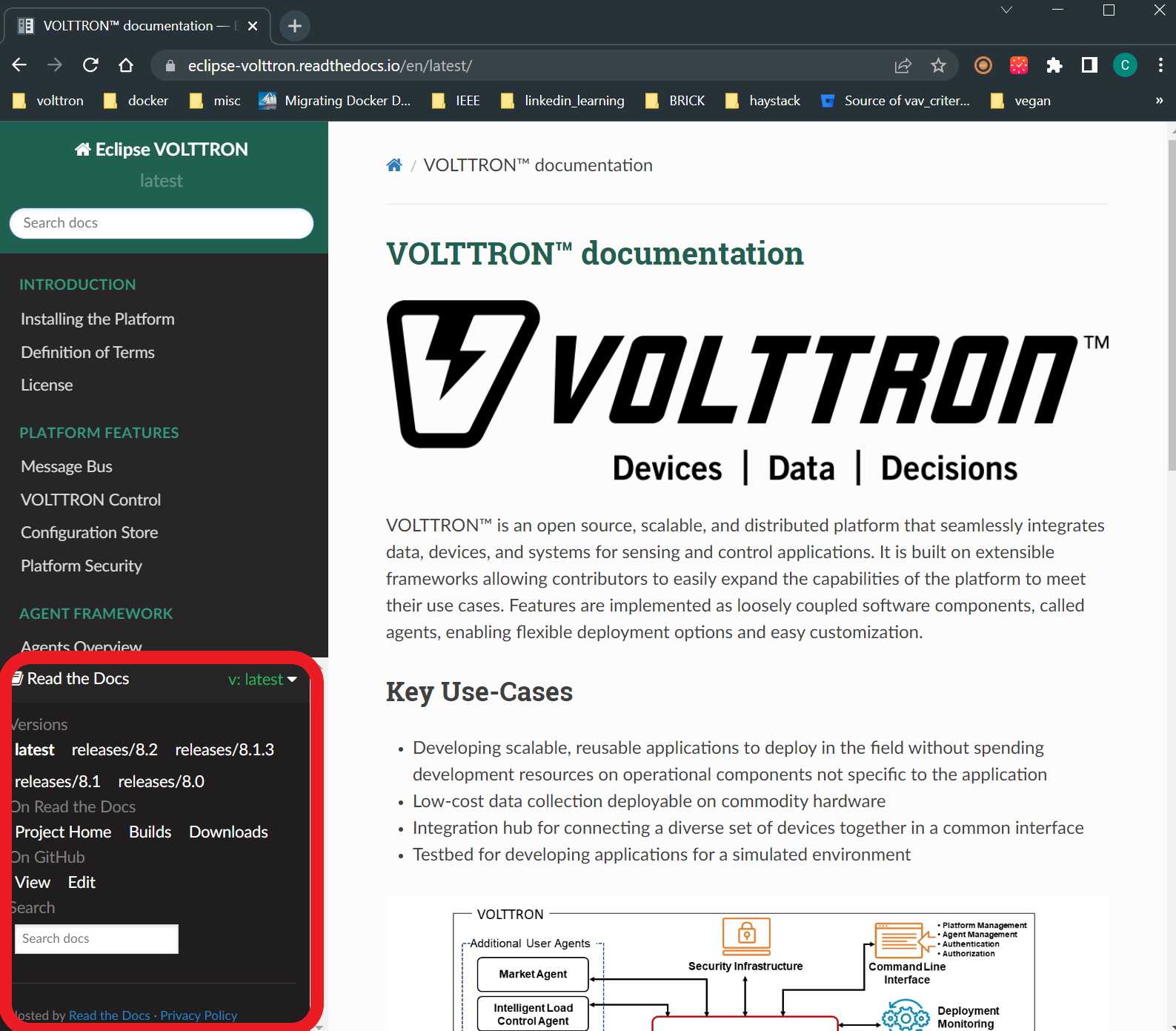The width and height of the screenshot is (1176, 1031).
Task: Open a new browser tab
Action: click(x=295, y=26)
